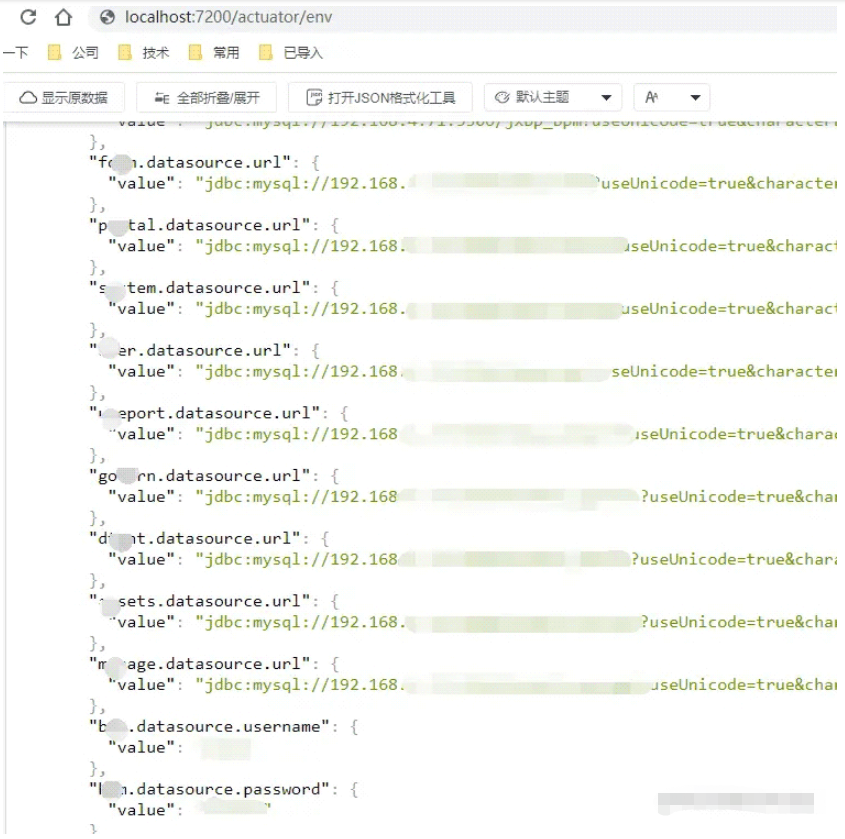Click the browser reload icon
The height and width of the screenshot is (839, 845).
click(27, 16)
